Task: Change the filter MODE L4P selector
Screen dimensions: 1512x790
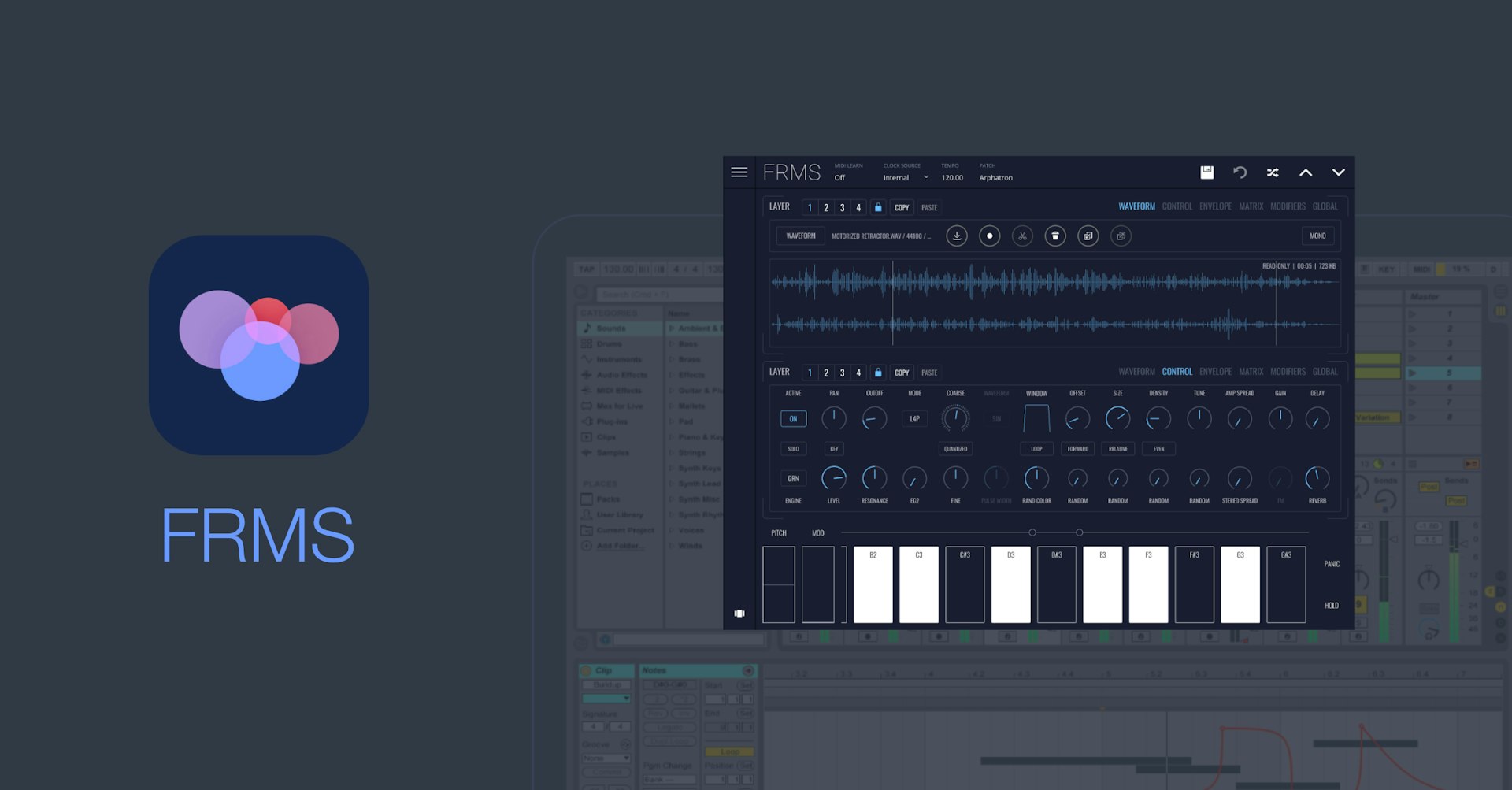Action: tap(914, 419)
